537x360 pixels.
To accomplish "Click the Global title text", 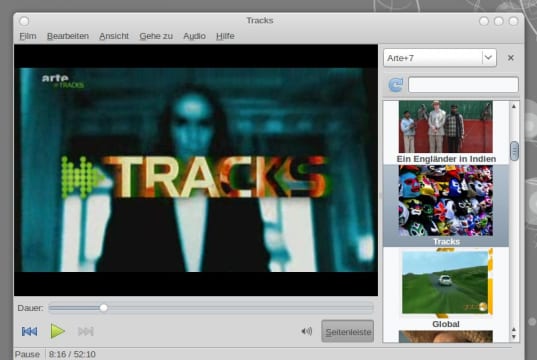I will (446, 324).
